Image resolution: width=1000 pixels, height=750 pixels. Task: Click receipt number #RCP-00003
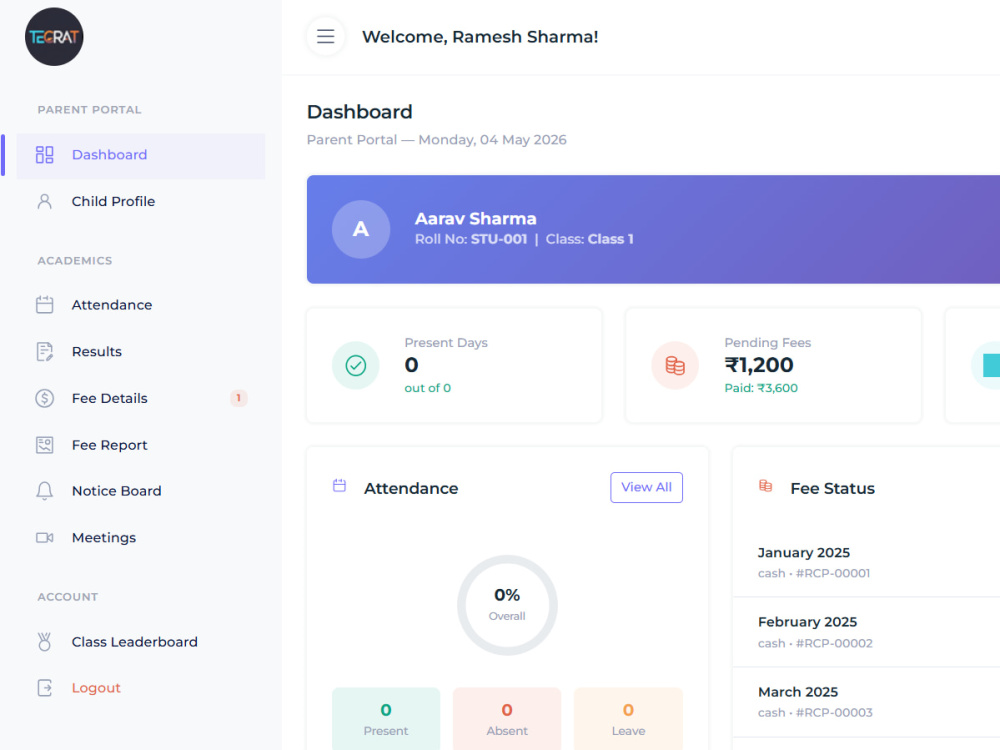click(834, 713)
